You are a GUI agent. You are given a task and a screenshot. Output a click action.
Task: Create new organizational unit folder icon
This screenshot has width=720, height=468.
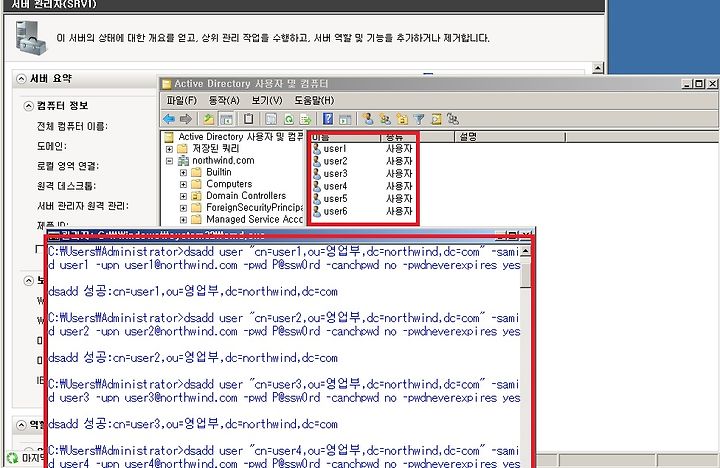(402, 119)
